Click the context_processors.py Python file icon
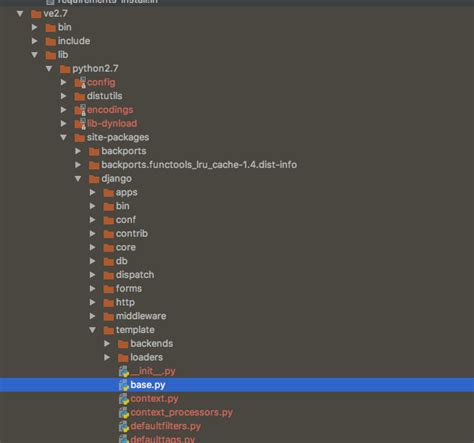This screenshot has width=474, height=443. pos(124,413)
